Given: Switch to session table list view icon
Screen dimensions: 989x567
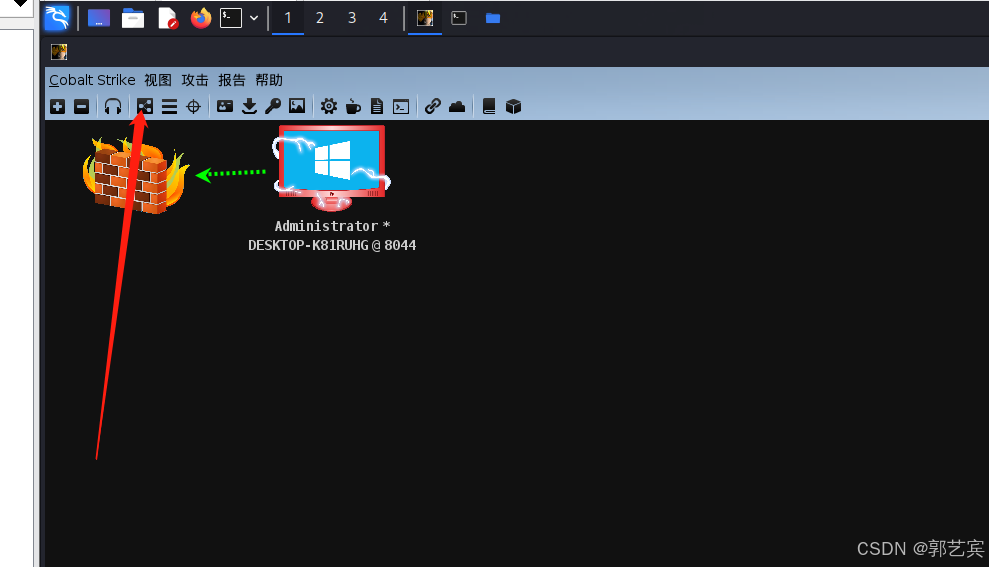Looking at the screenshot, I should point(169,107).
